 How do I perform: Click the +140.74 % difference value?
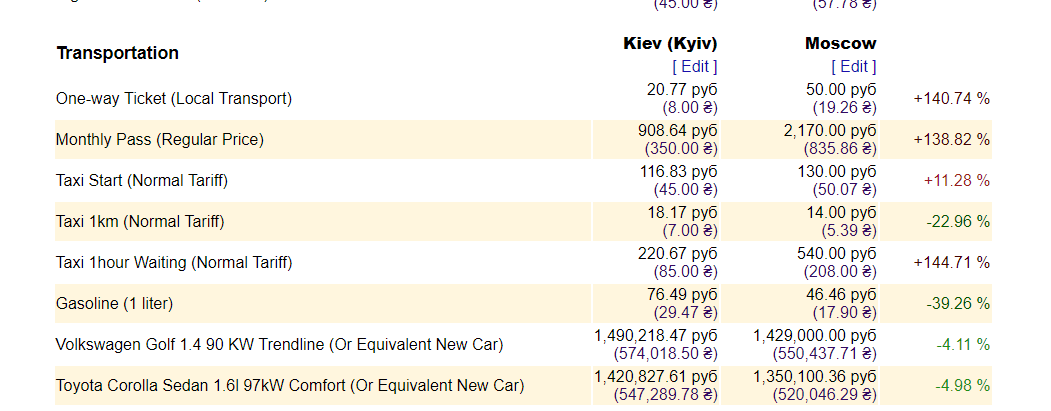click(x=951, y=99)
